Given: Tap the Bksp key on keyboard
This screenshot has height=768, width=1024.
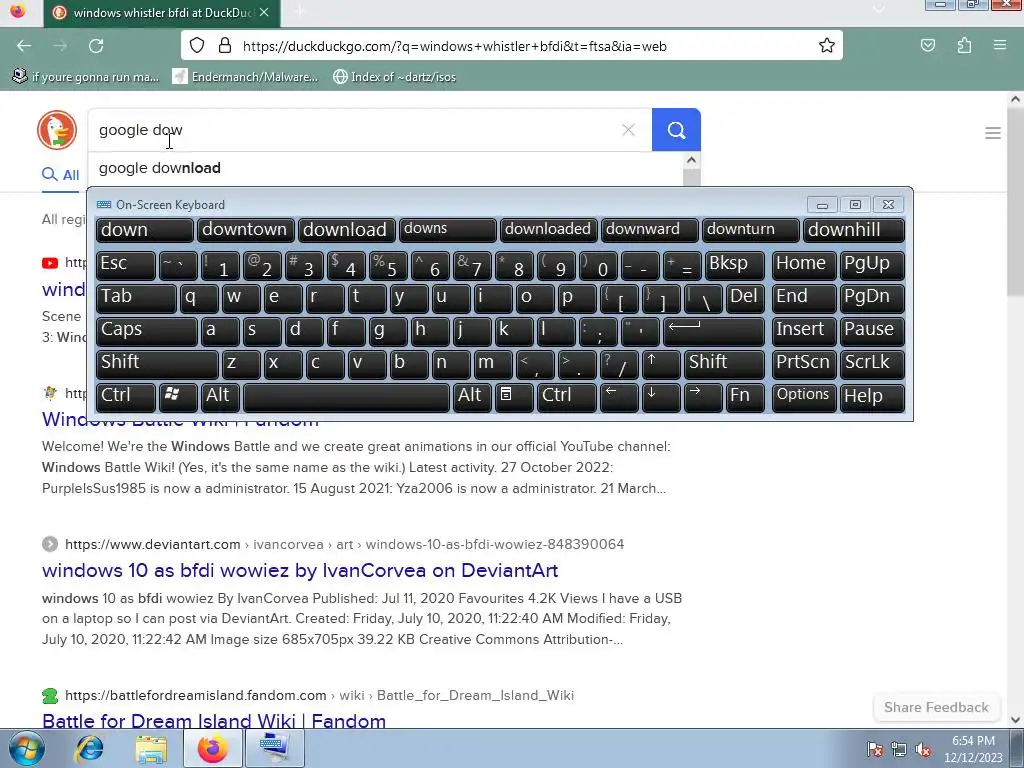Looking at the screenshot, I should pyautogui.click(x=735, y=265).
